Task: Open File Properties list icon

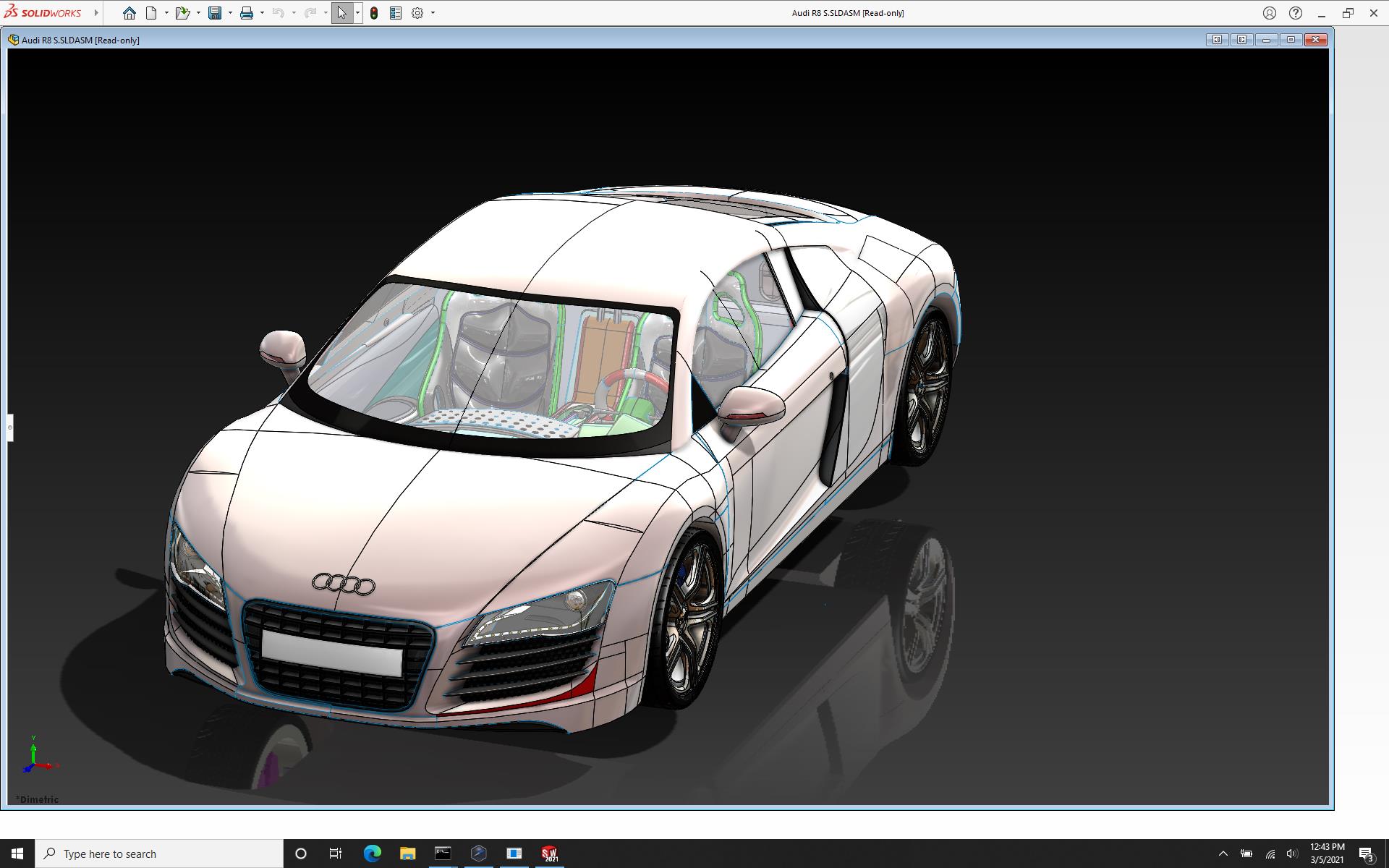Action: pyautogui.click(x=396, y=13)
